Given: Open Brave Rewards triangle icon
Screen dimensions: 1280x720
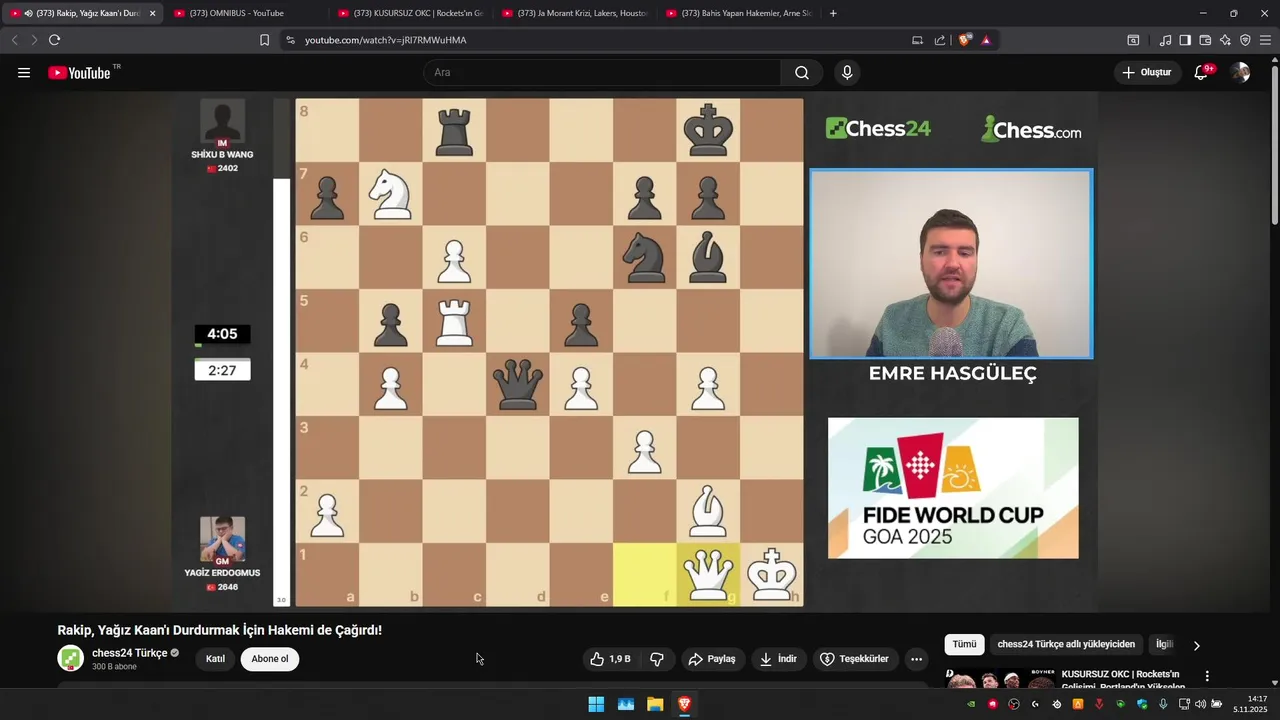Looking at the screenshot, I should pos(986,40).
